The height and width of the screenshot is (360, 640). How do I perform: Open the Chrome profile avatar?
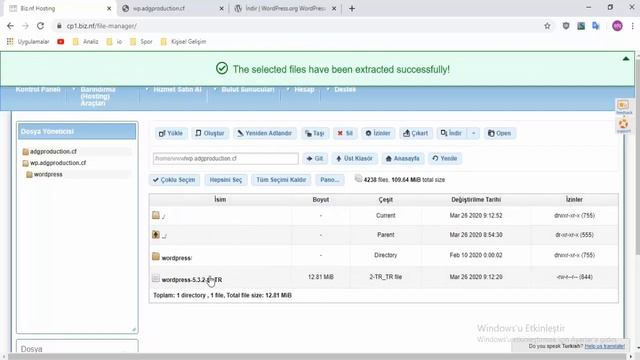617,26
